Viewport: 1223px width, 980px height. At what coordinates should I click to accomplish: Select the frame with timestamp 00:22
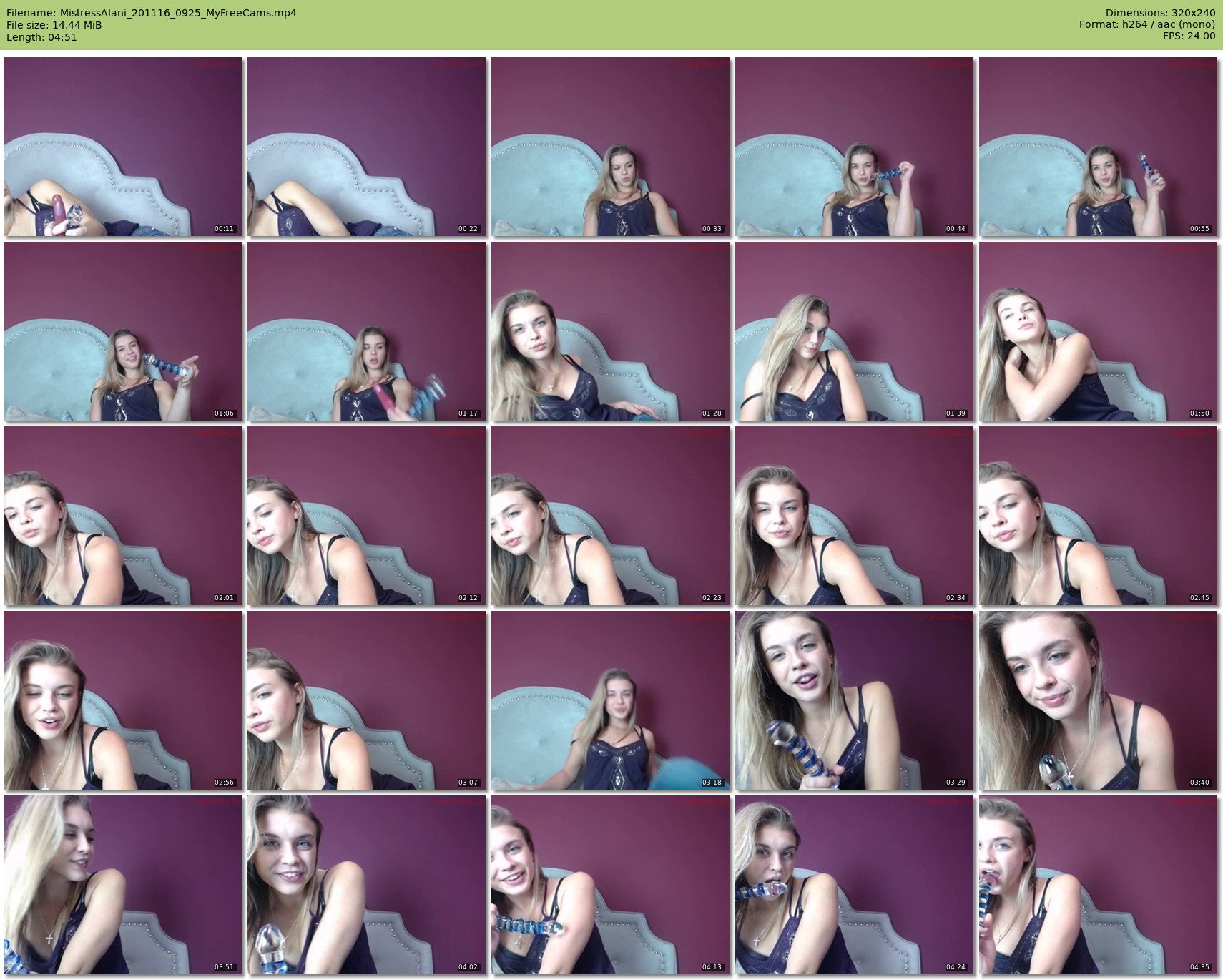coord(367,147)
